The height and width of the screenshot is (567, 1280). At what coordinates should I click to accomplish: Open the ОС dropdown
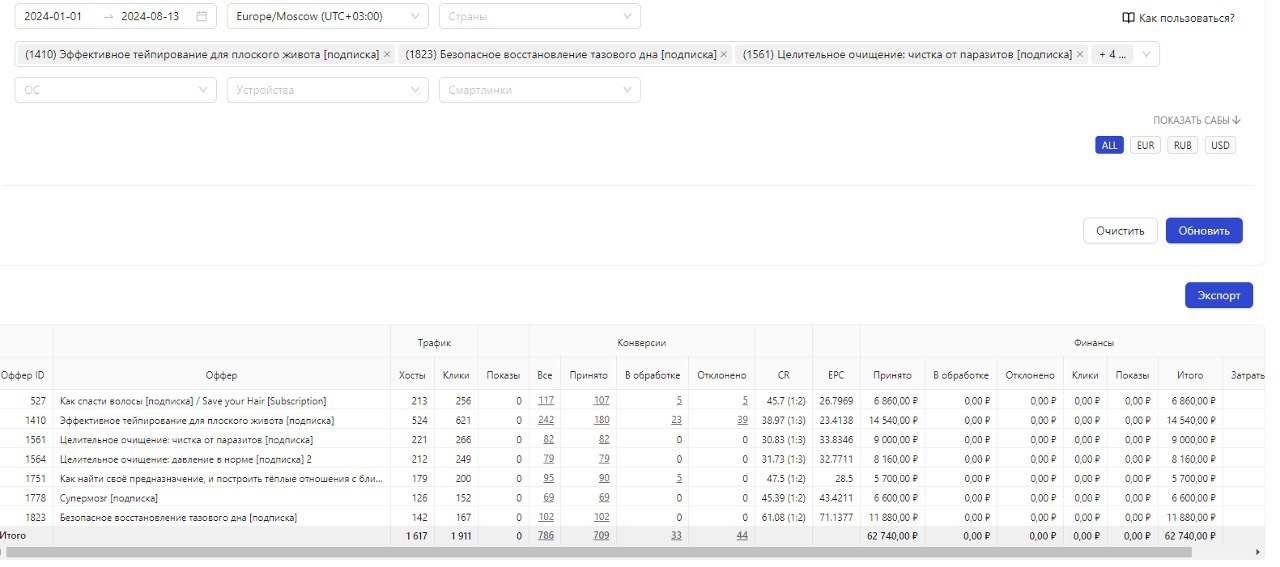pyautogui.click(x=116, y=90)
